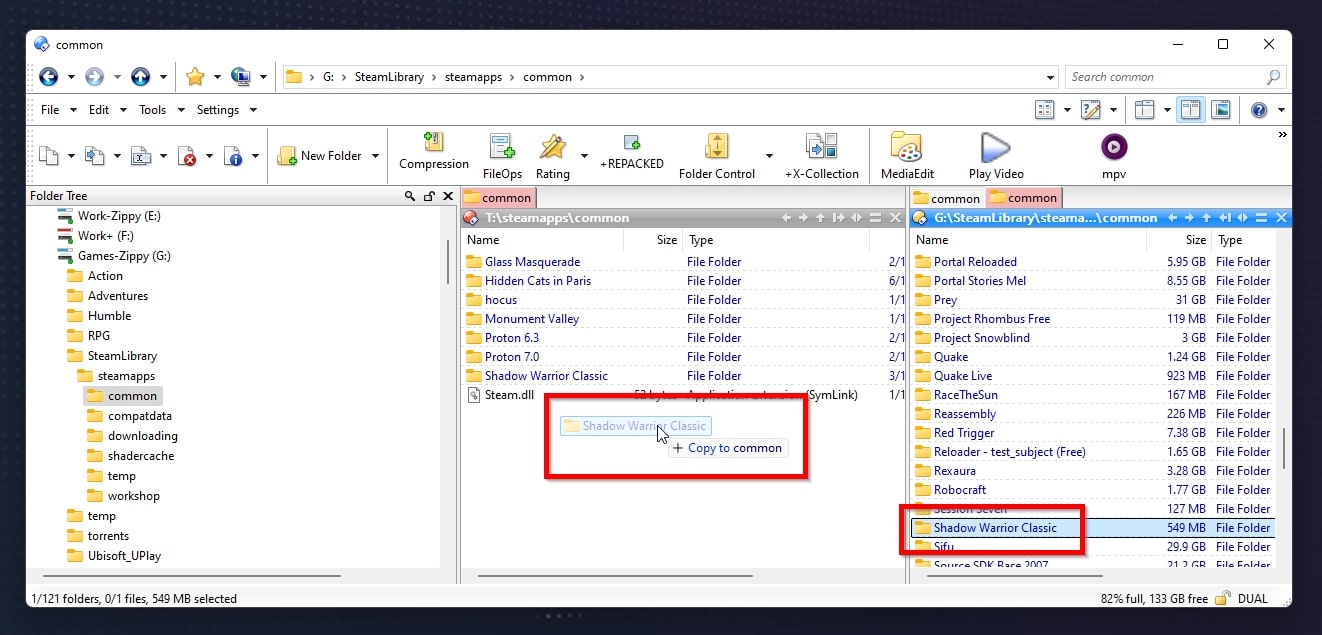Image resolution: width=1322 pixels, height=635 pixels.
Task: Launch the mpv player button
Action: point(1114,156)
